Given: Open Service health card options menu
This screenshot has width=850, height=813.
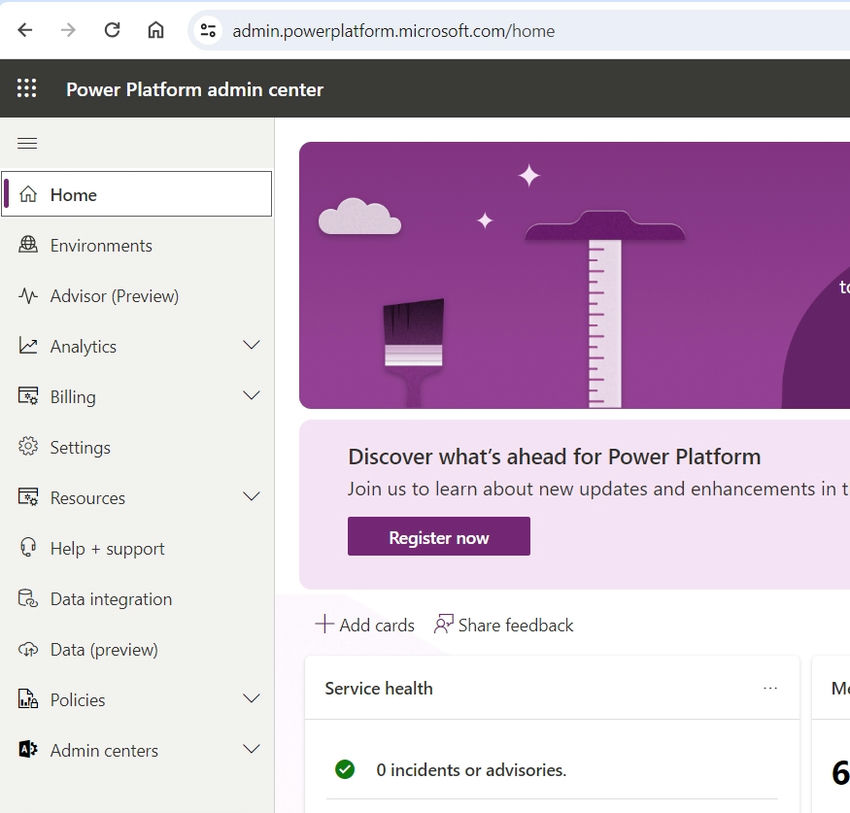Looking at the screenshot, I should pos(770,688).
